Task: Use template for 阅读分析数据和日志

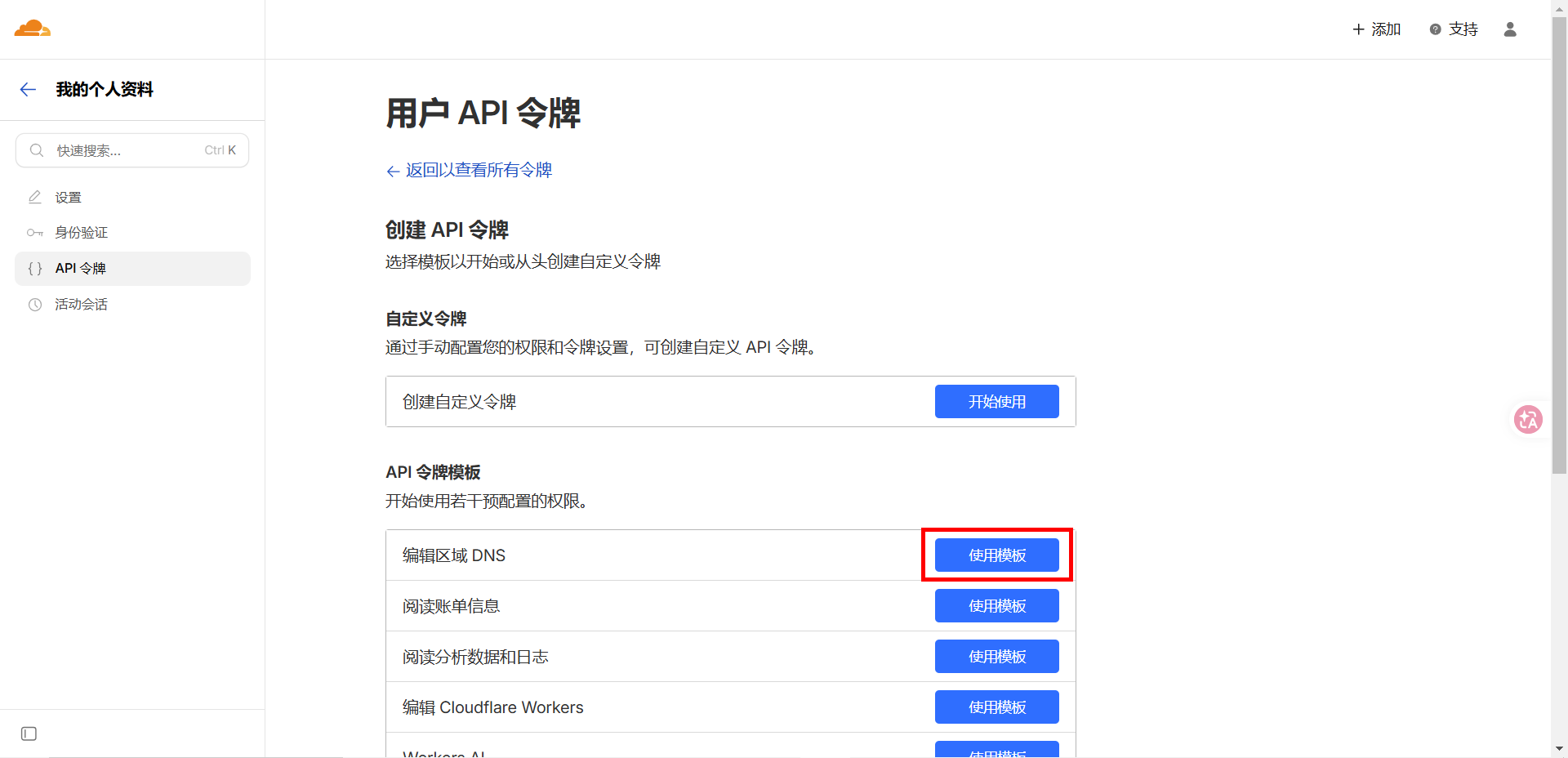Action: (x=997, y=657)
